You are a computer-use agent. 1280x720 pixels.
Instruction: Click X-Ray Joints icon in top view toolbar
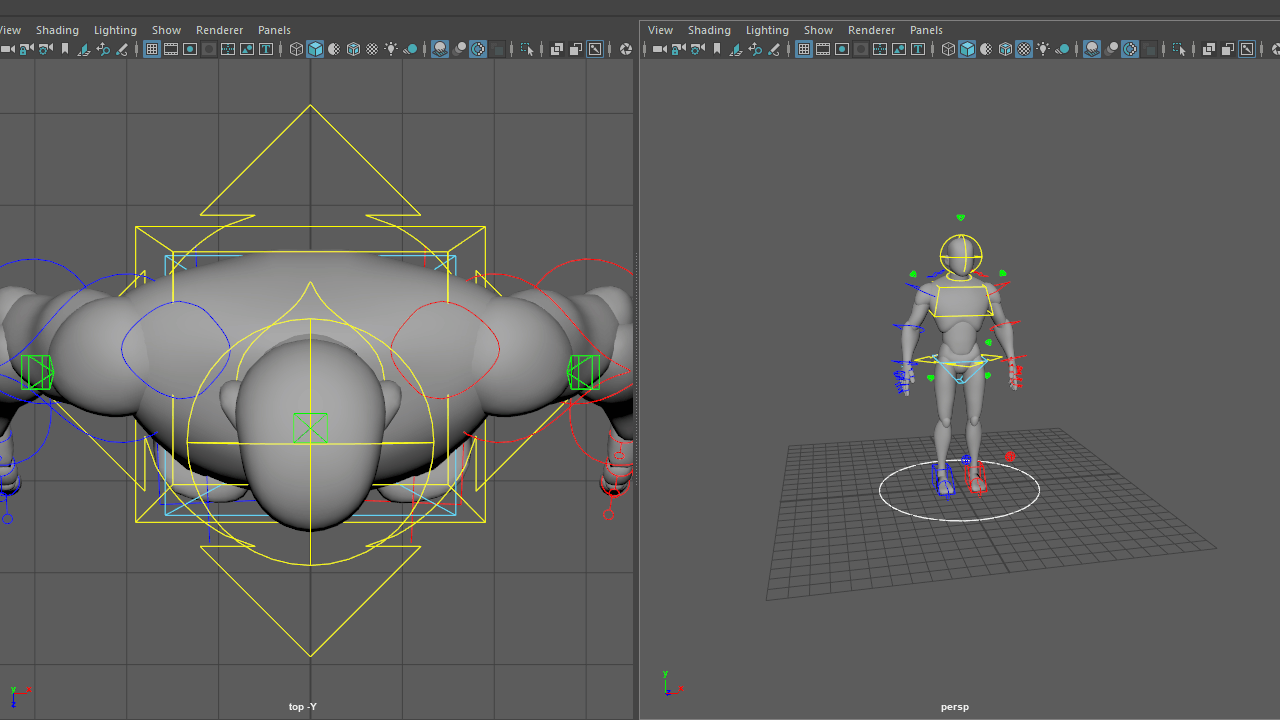point(595,49)
